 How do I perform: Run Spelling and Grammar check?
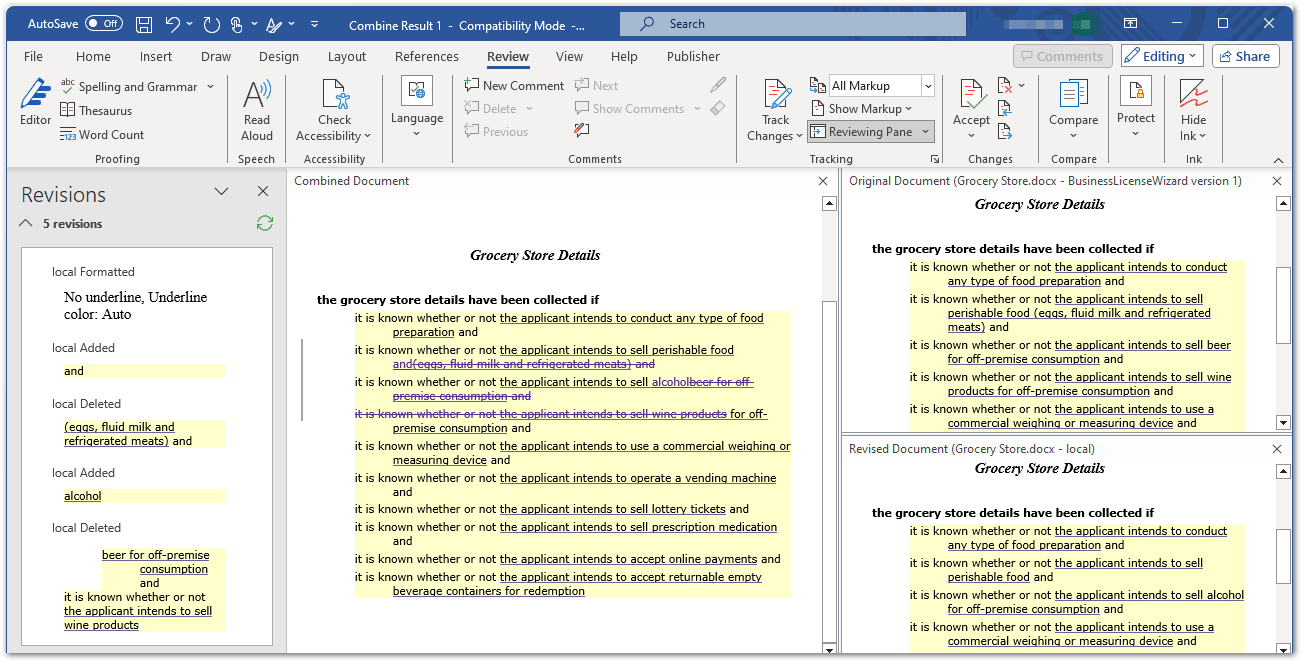(x=130, y=87)
